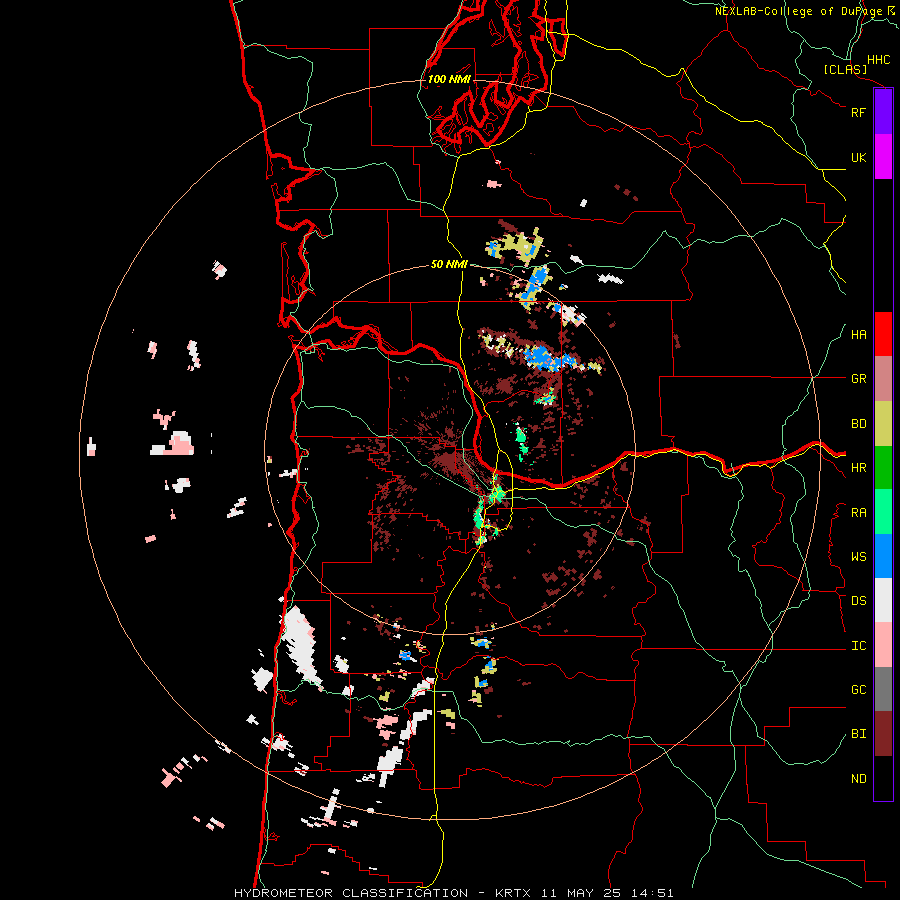Click the RA light green legend swatch
The image size is (900, 900).
coord(883,512)
